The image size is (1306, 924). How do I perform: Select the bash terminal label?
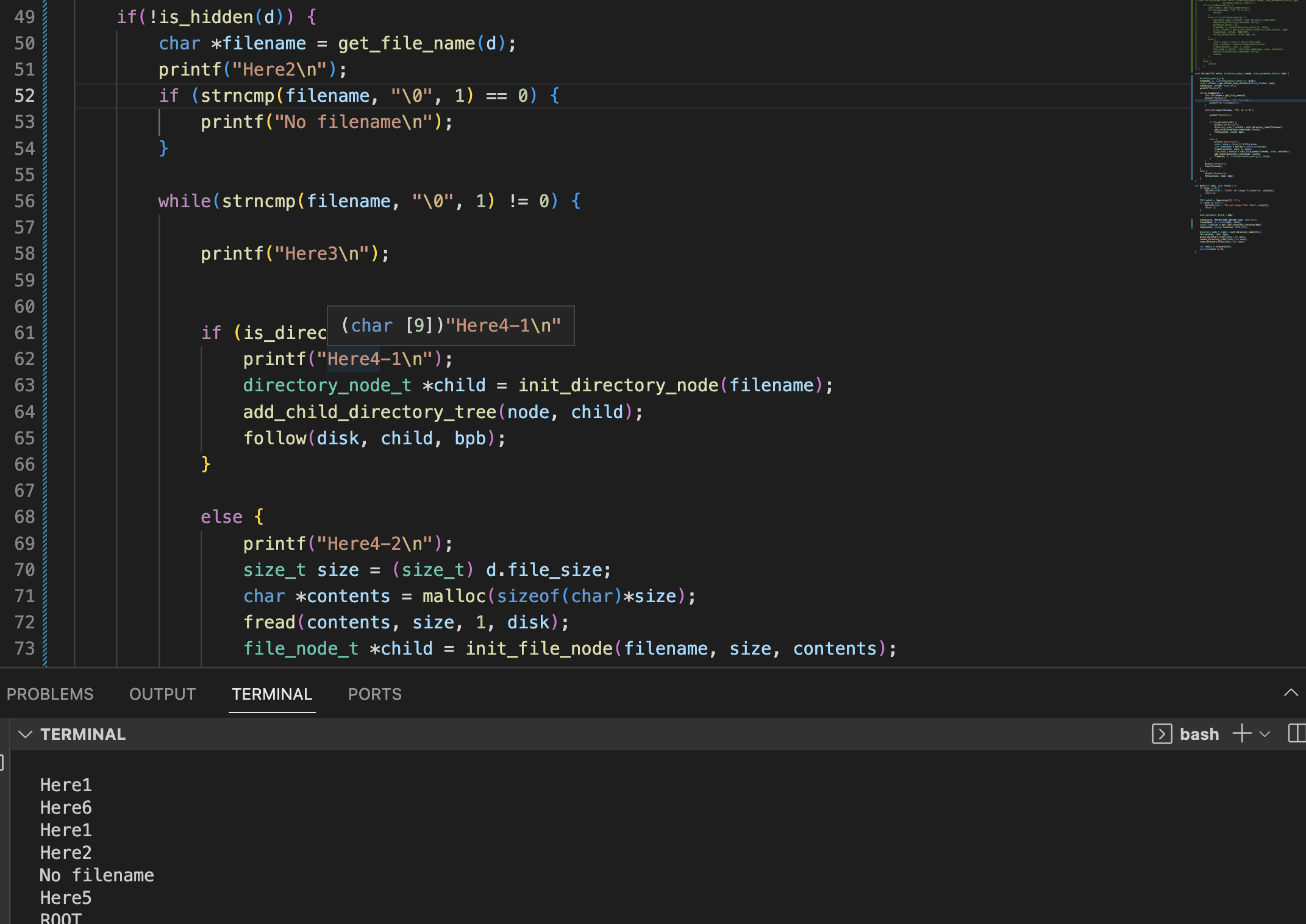click(1199, 734)
